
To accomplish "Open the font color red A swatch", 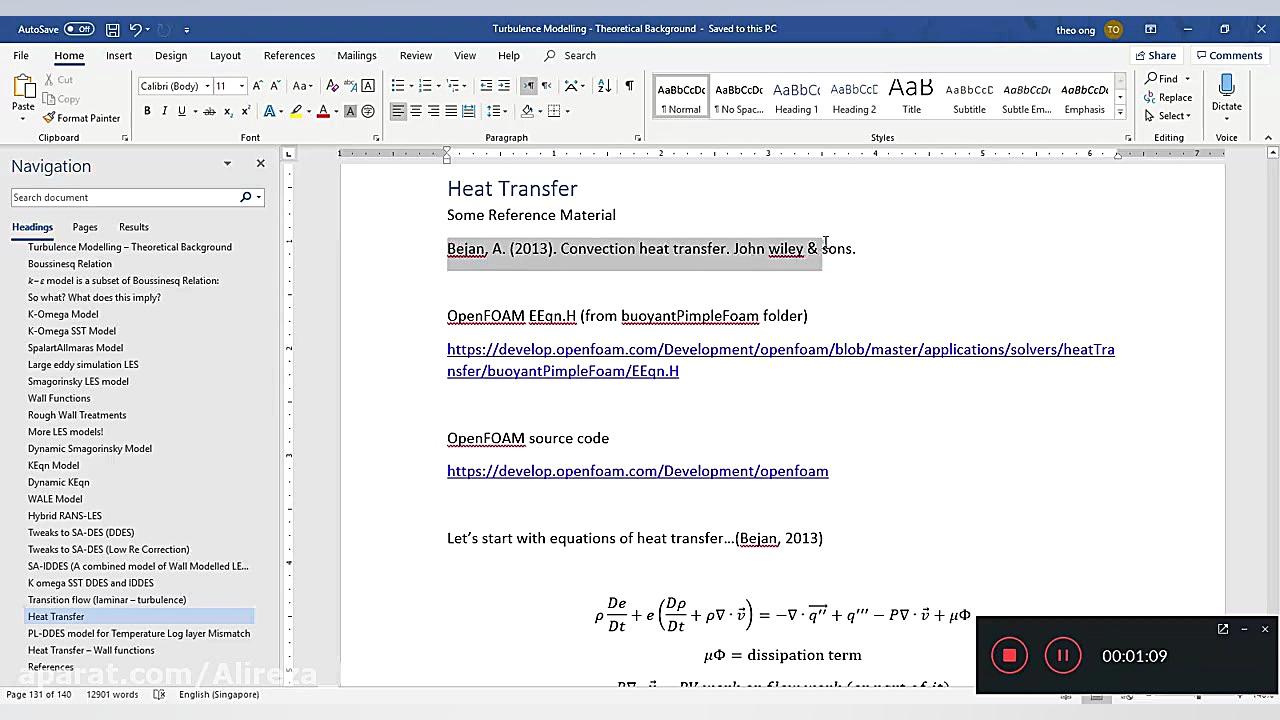I will coord(322,111).
